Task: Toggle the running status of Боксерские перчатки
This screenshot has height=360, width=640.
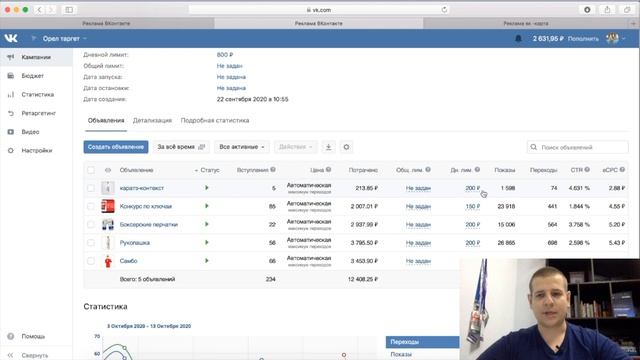Action: click(207, 224)
